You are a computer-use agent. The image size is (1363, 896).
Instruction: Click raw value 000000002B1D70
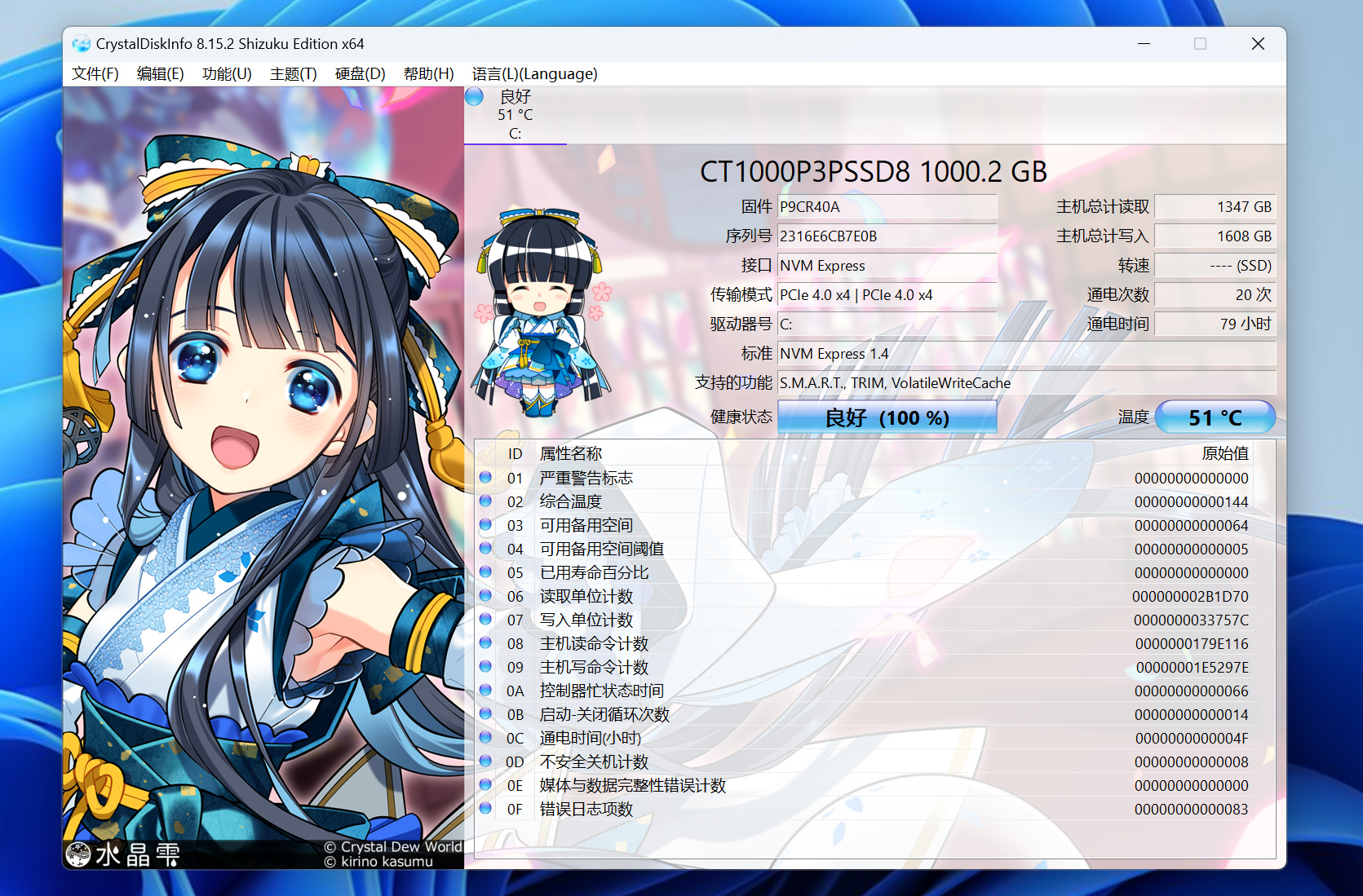(x=1190, y=597)
